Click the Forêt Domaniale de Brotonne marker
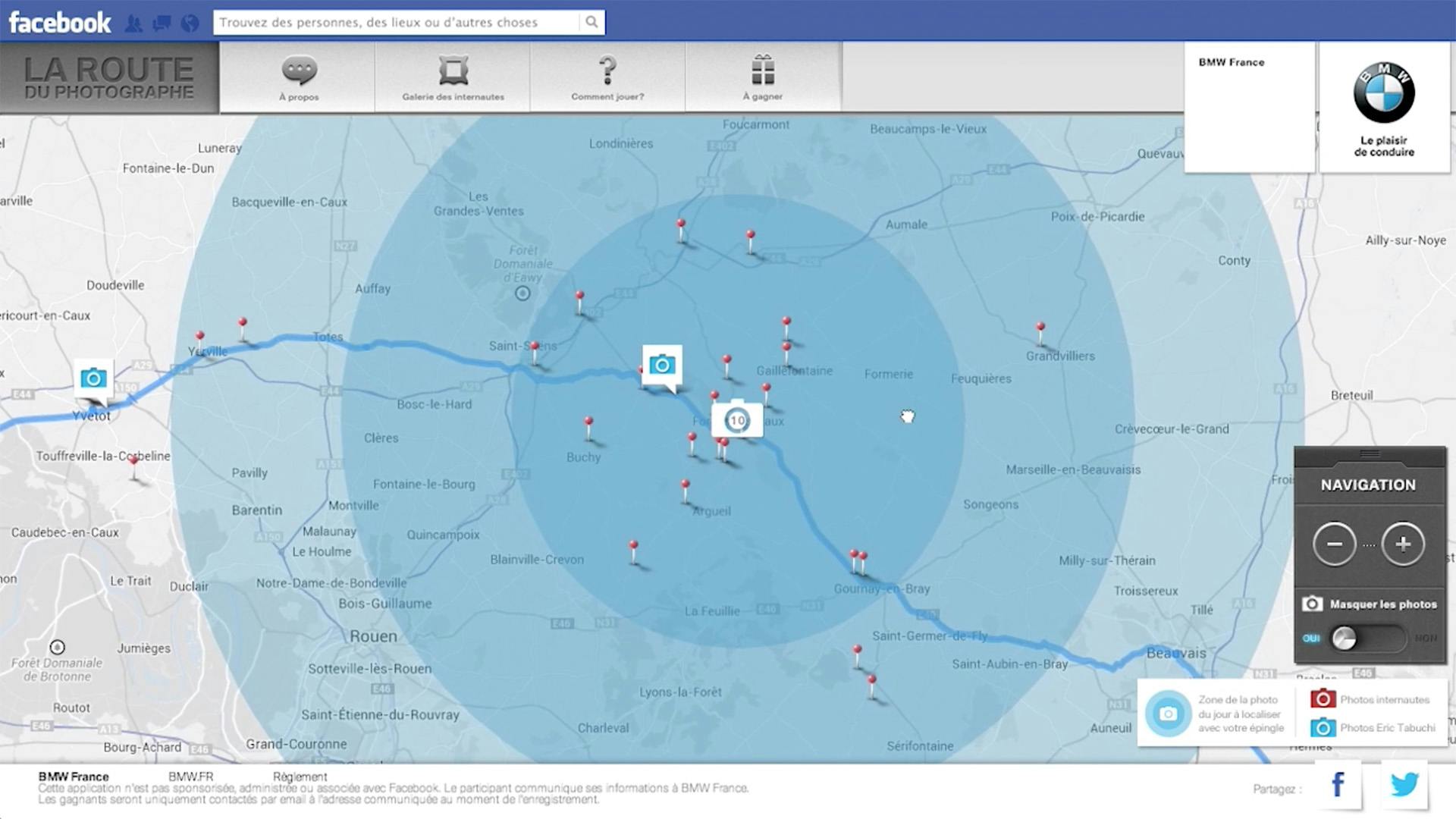The height and width of the screenshot is (819, 1456). (x=57, y=648)
